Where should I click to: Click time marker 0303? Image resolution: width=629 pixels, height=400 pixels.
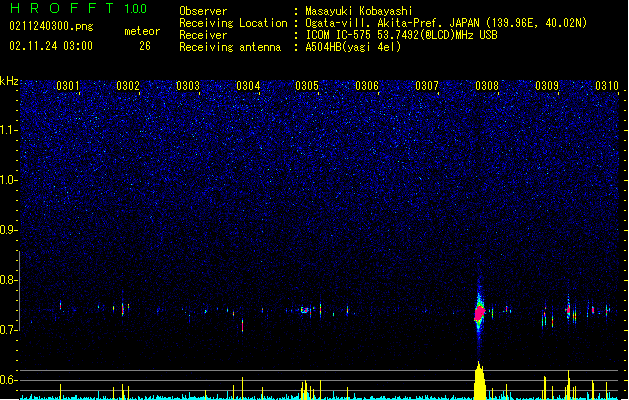tap(188, 86)
